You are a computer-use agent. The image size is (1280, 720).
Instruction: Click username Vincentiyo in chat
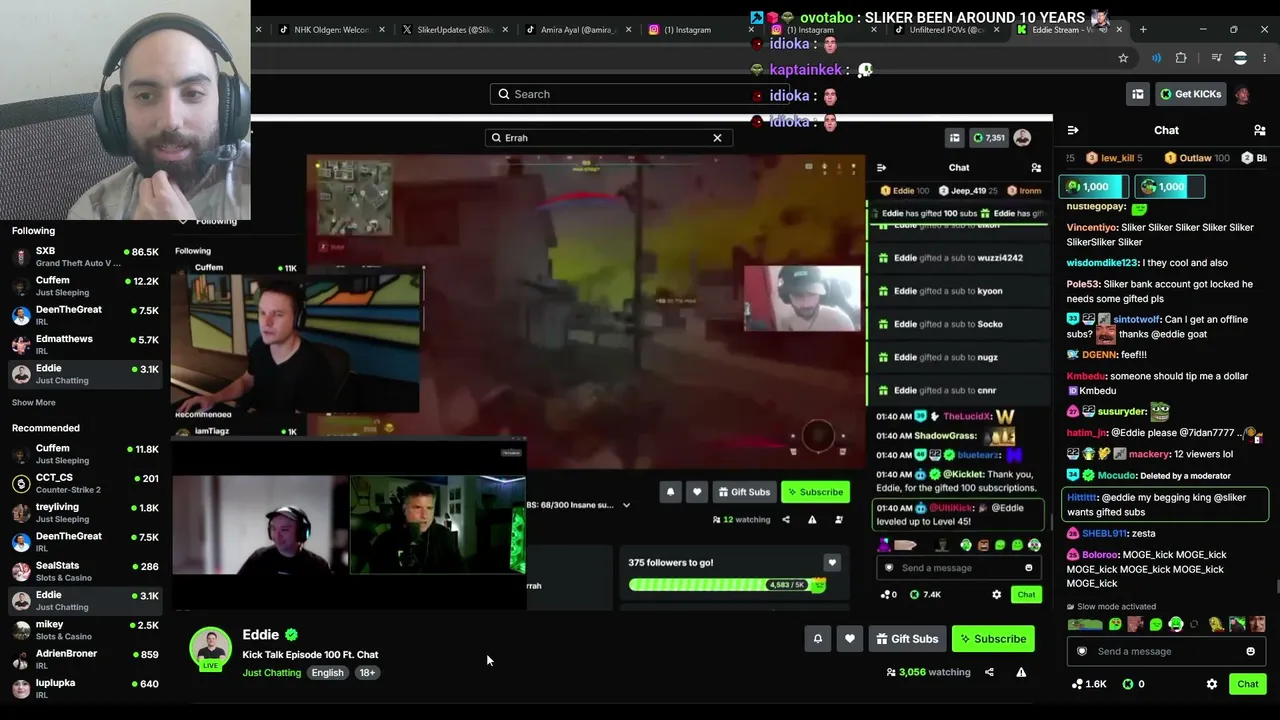(x=1092, y=228)
